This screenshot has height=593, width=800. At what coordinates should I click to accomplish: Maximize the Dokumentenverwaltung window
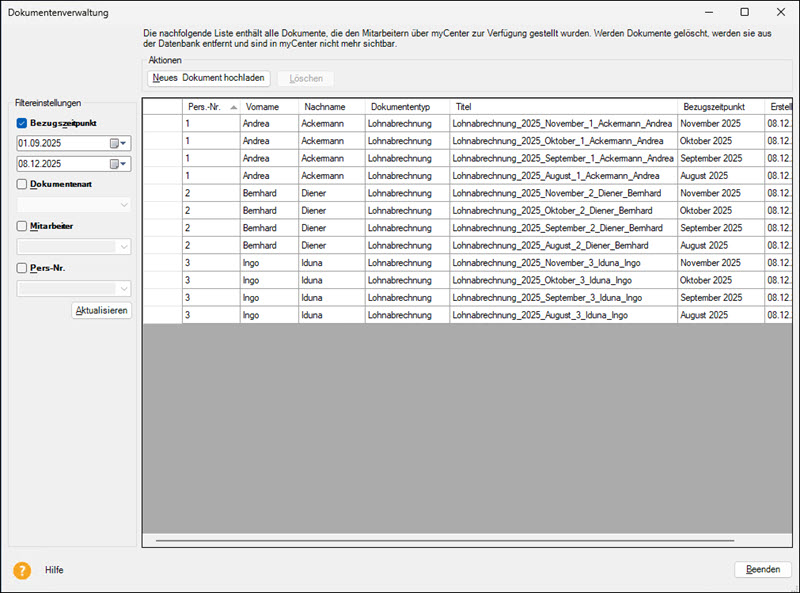click(745, 12)
